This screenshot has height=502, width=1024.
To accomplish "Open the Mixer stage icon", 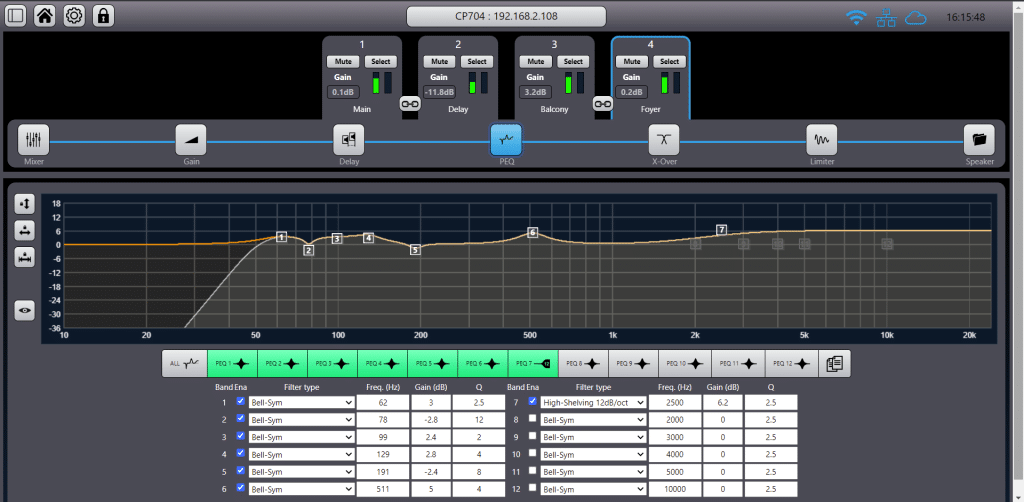I will coord(33,140).
